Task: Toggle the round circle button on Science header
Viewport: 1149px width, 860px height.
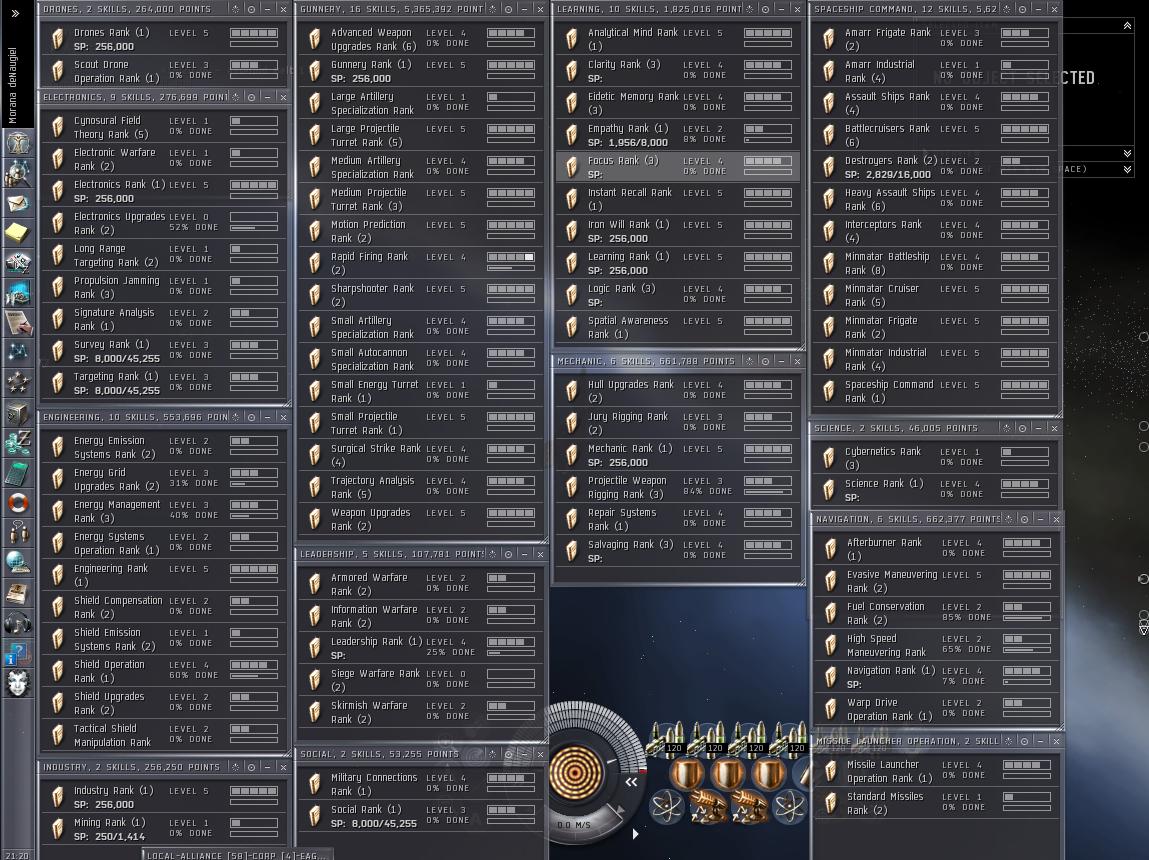Action: coord(1023,428)
